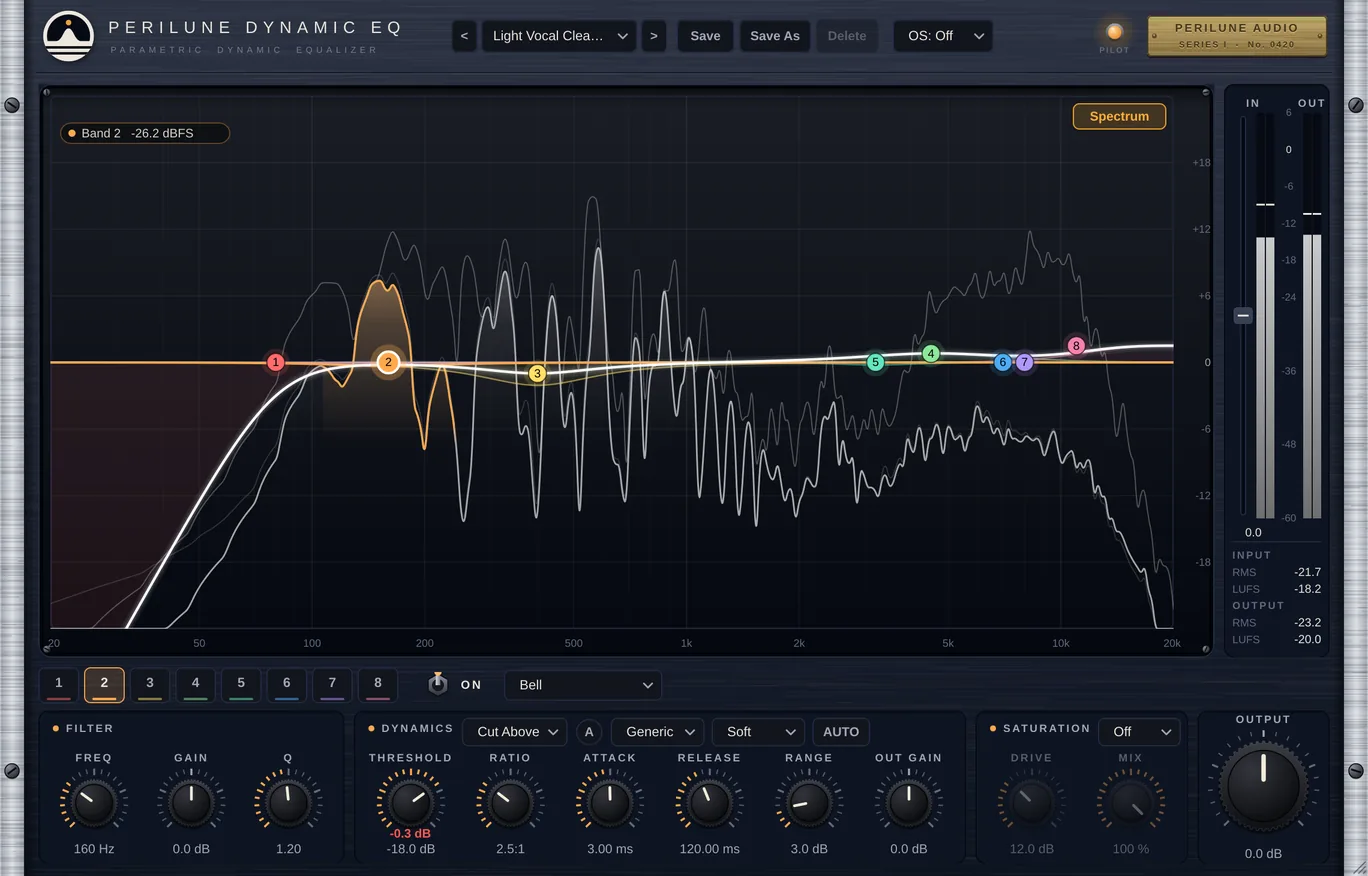Toggle band power switch next to ON
1368x876 pixels.
tap(437, 684)
